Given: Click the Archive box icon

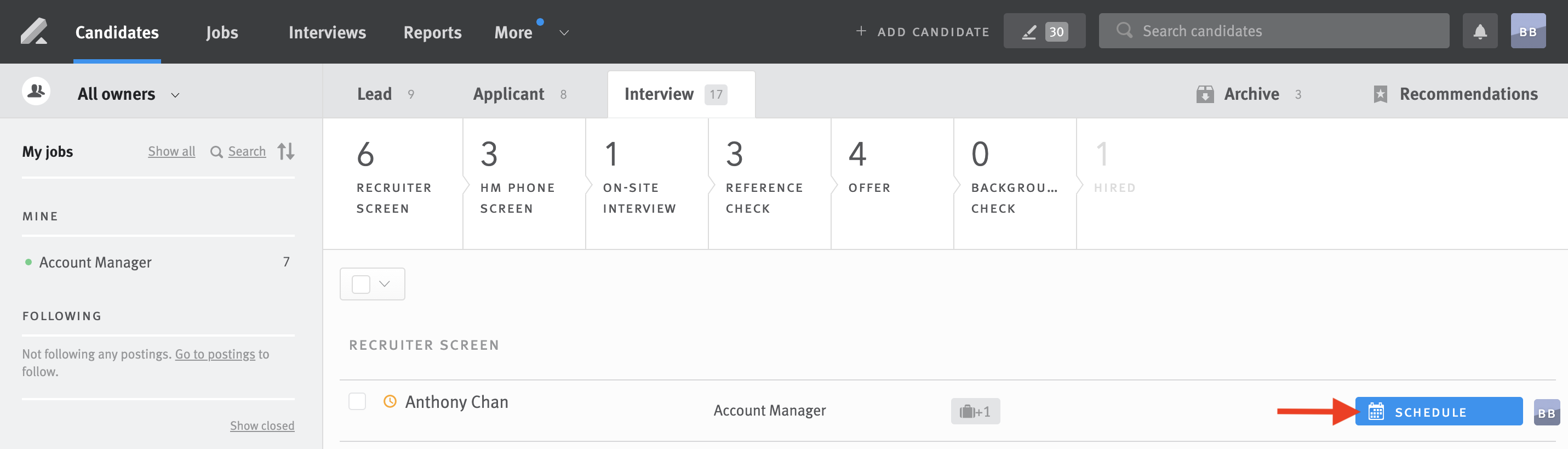Looking at the screenshot, I should pyautogui.click(x=1205, y=94).
